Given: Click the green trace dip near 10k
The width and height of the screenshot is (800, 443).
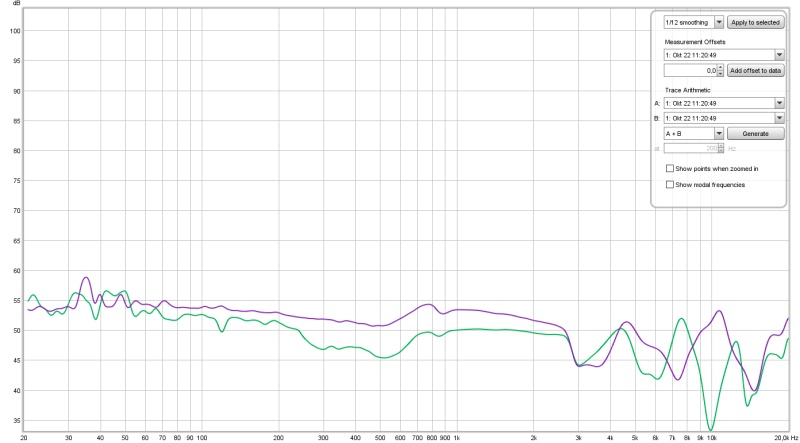Looking at the screenshot, I should tap(710, 429).
